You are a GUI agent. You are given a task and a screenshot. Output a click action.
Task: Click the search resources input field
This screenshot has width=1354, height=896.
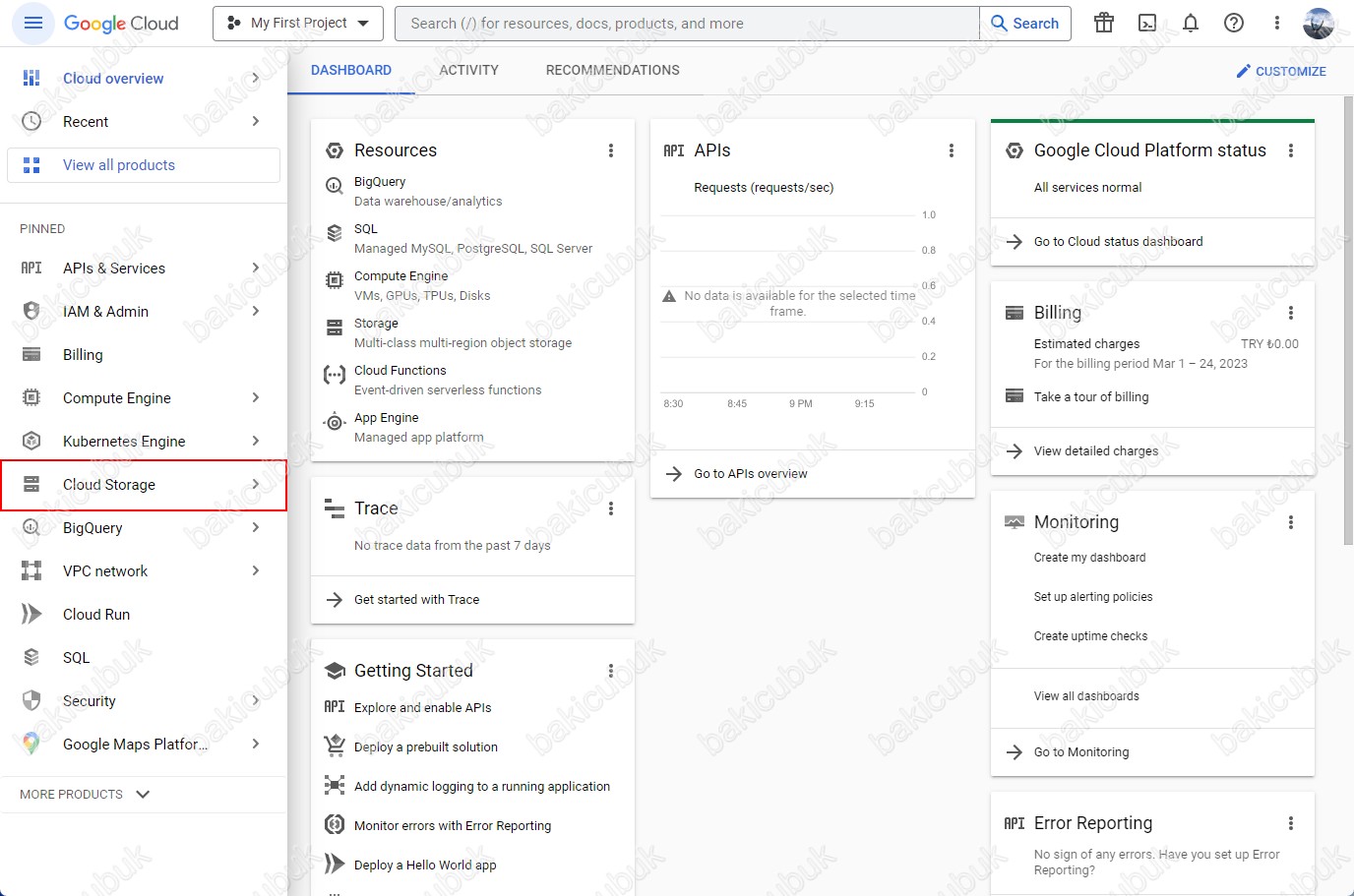687,23
